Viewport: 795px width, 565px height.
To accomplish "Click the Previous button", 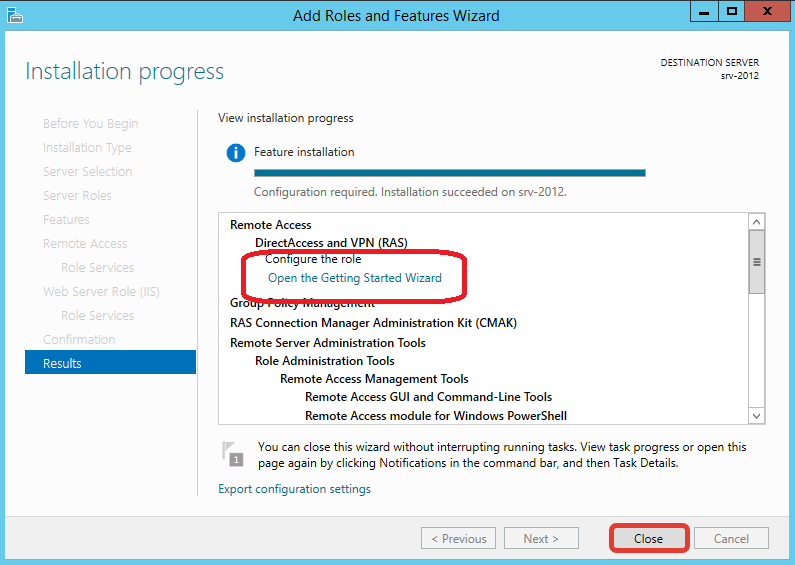I will [458, 539].
